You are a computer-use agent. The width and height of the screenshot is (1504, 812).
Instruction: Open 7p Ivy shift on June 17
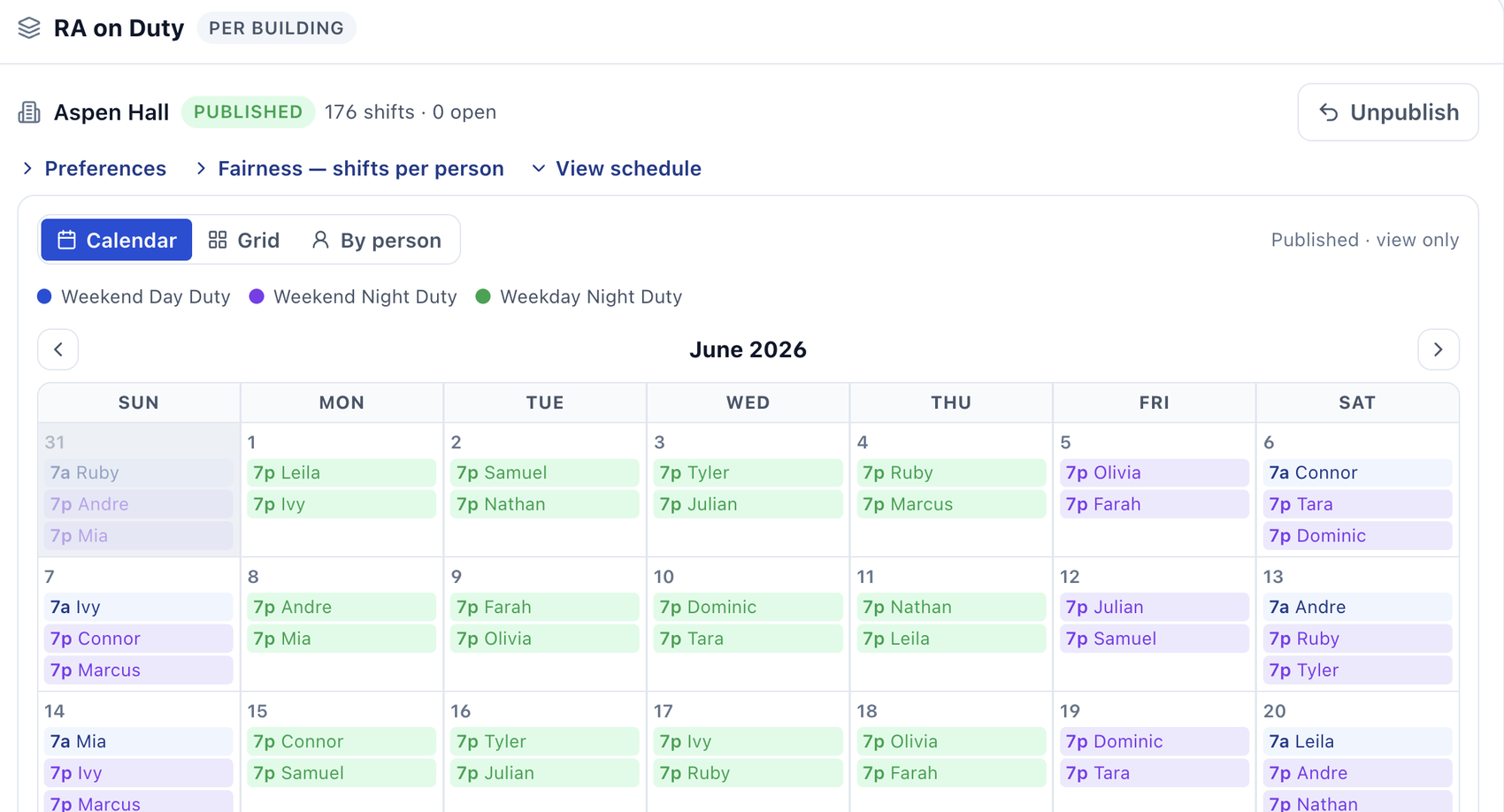(748, 741)
